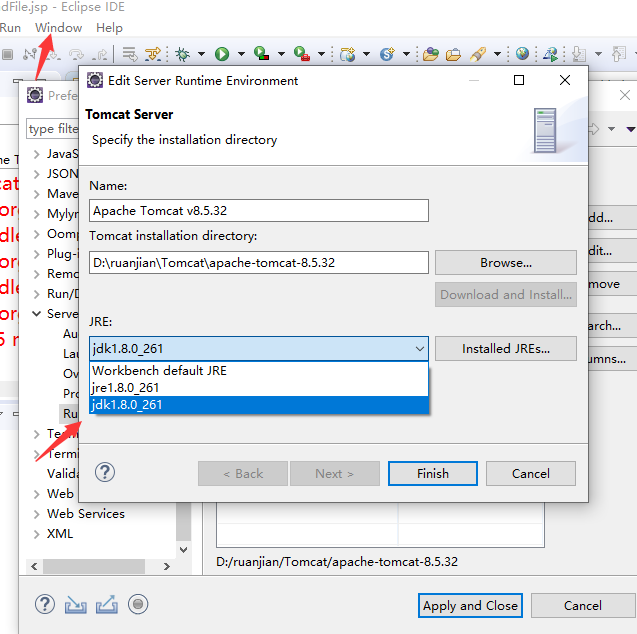
Task: Click the Terminate (stop) toolbar icon
Action: click(7, 54)
